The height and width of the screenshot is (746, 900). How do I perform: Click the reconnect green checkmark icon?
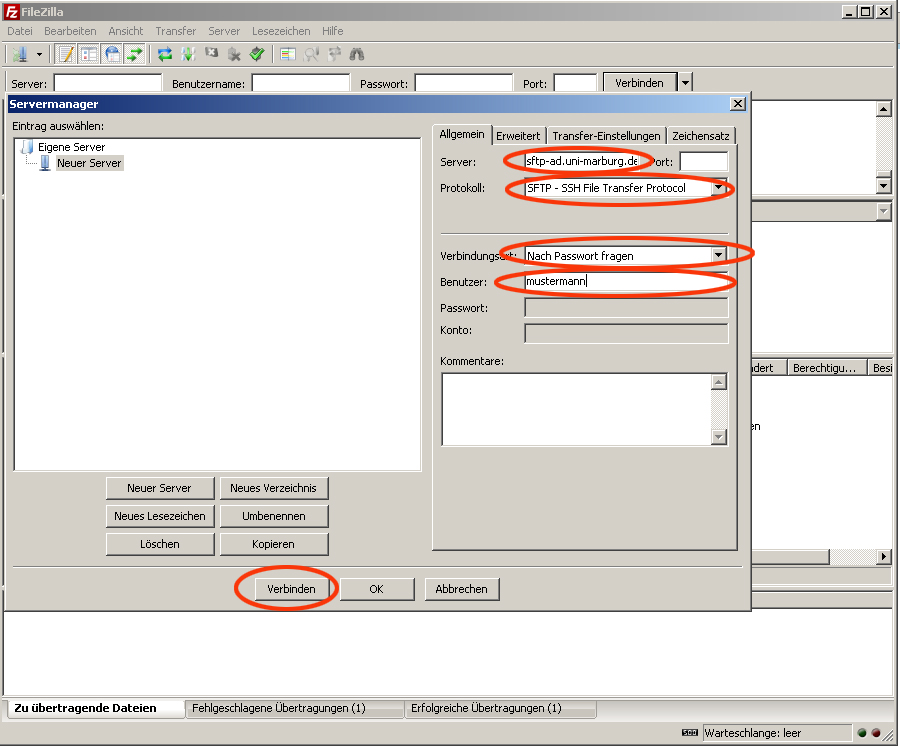pyautogui.click(x=257, y=55)
